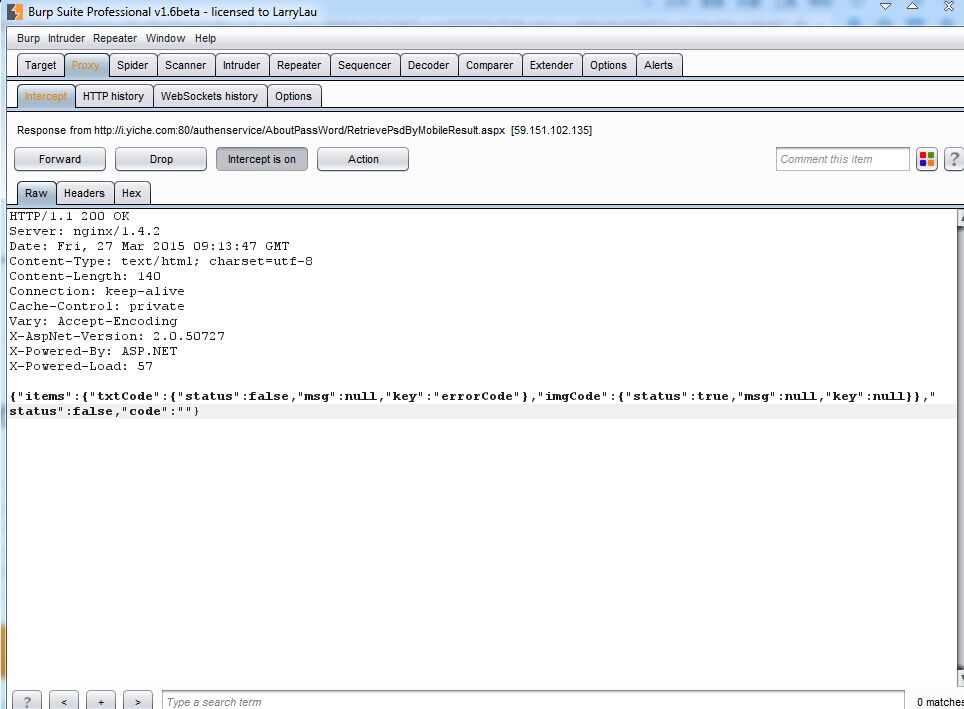Image resolution: width=964 pixels, height=709 pixels.
Task: Open the Help menu
Action: click(x=205, y=38)
